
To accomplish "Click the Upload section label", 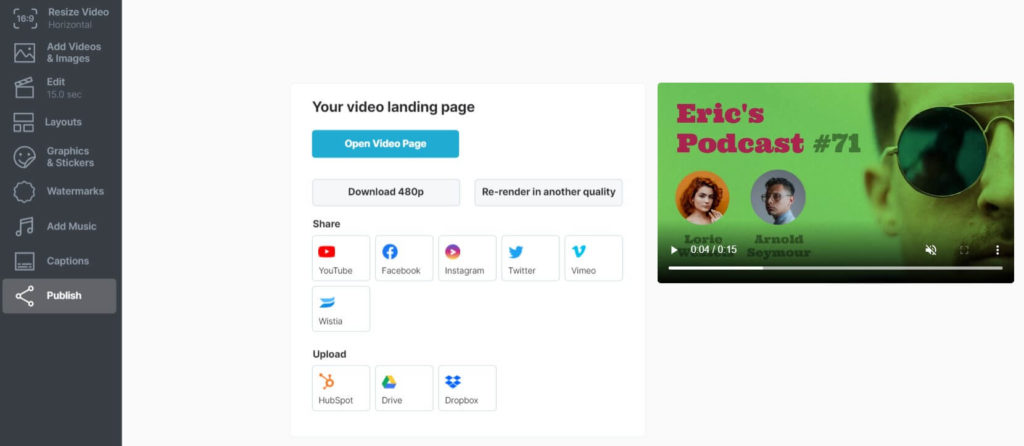I will [329, 355].
